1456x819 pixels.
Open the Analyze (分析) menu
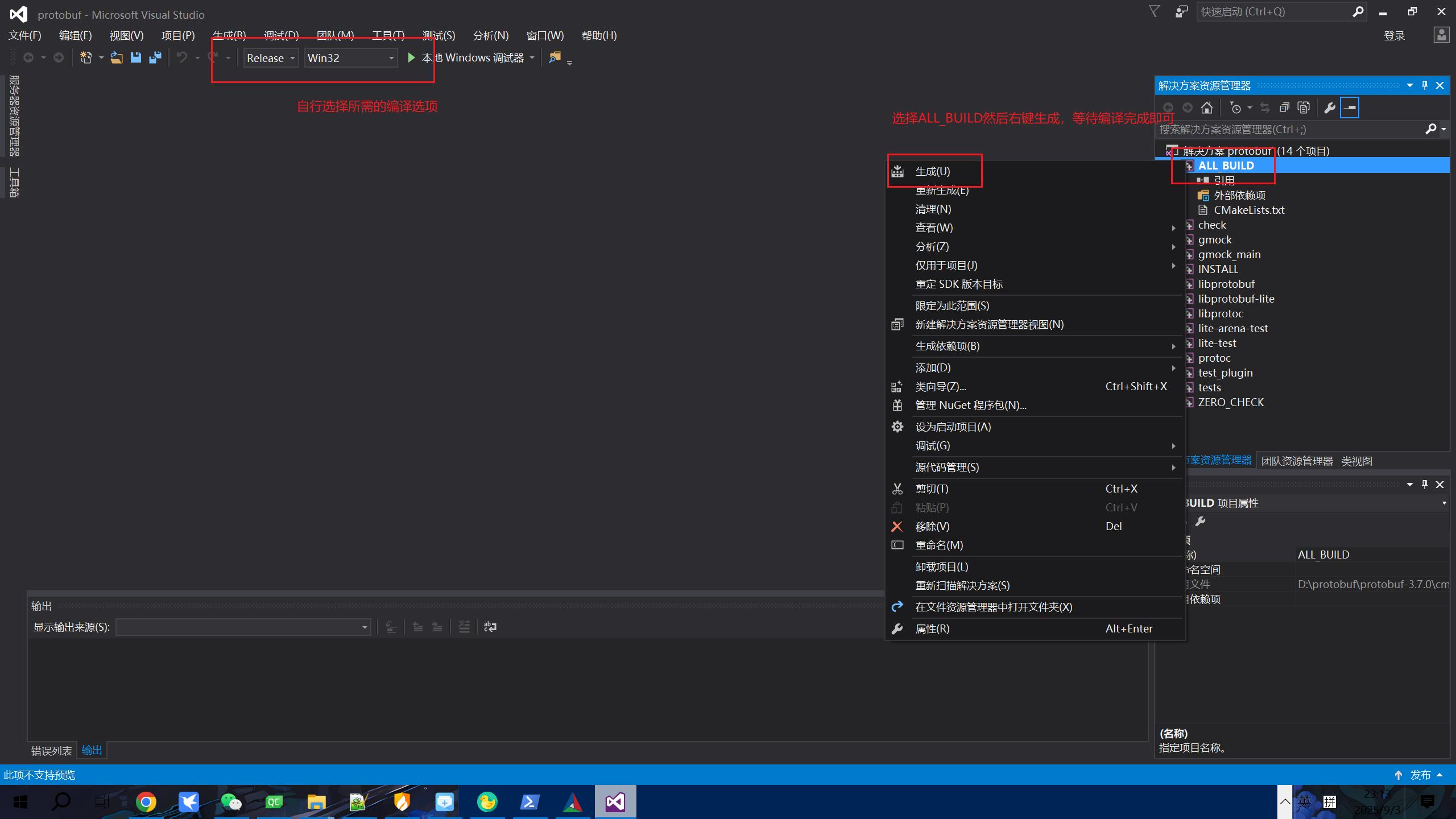pos(490,35)
